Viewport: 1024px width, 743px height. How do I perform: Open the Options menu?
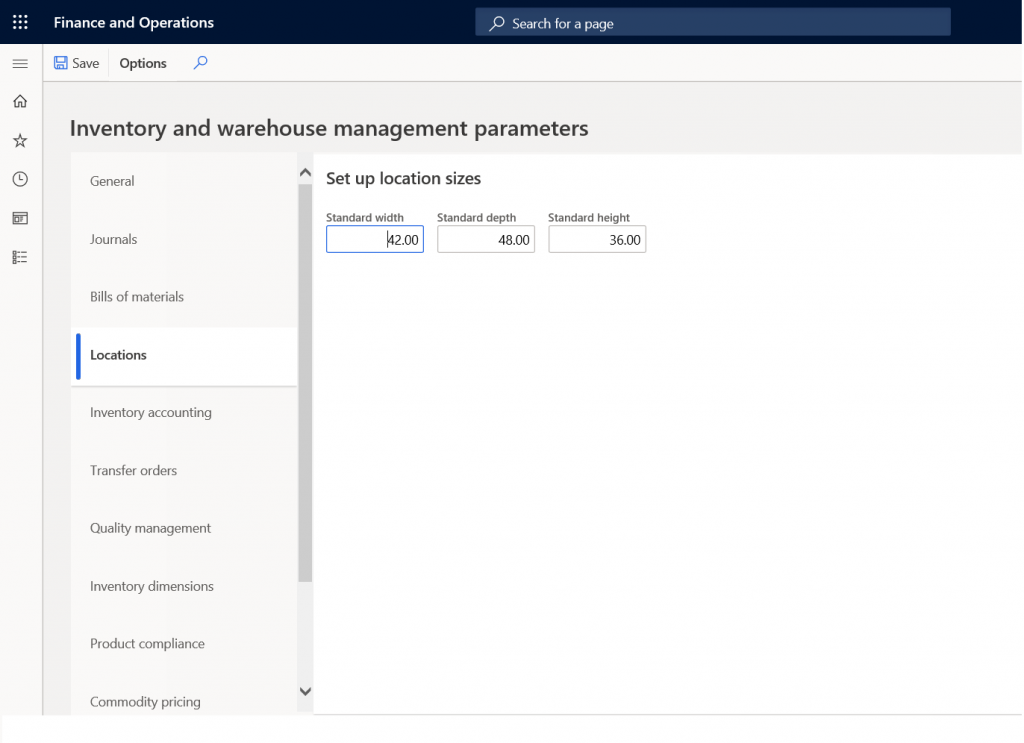point(141,63)
